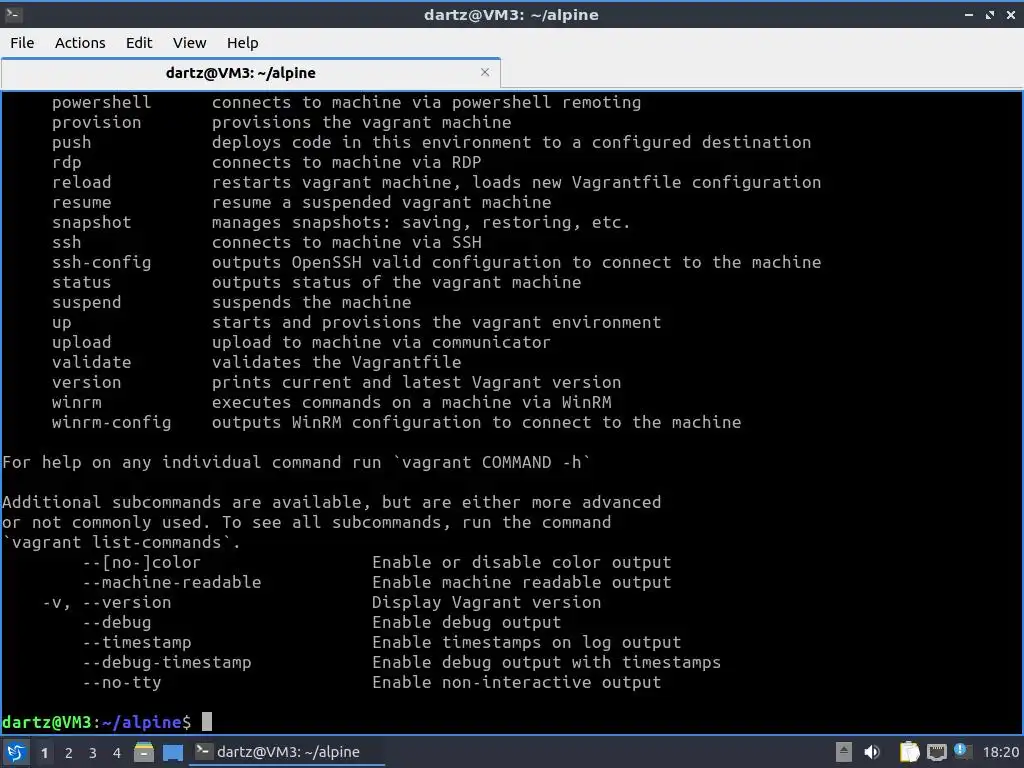Open the update notification tray icon
Image resolution: width=1024 pixels, height=768 pixels.
click(x=961, y=751)
